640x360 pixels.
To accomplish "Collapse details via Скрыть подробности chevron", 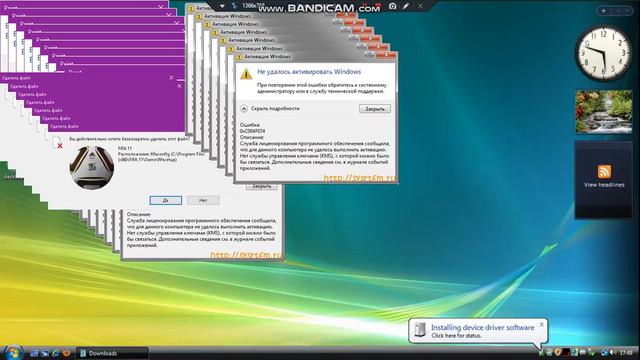I will click(244, 109).
